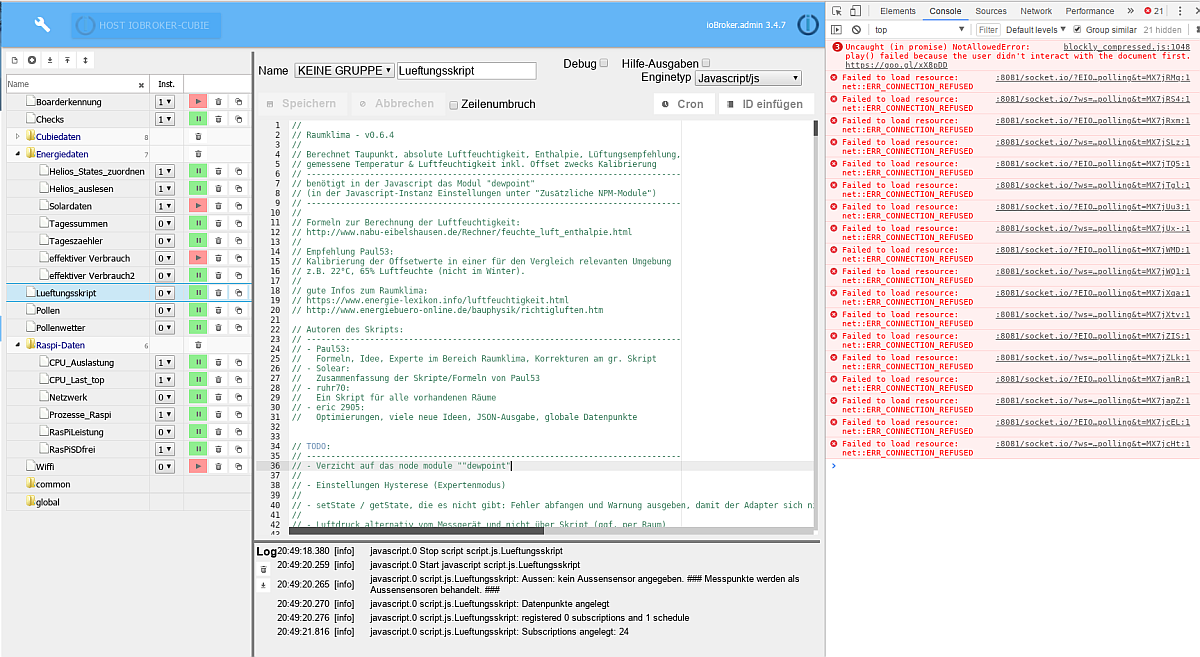Select the inspect-element tool in DevTools
Image resolution: width=1200 pixels, height=657 pixels.
tap(837, 11)
